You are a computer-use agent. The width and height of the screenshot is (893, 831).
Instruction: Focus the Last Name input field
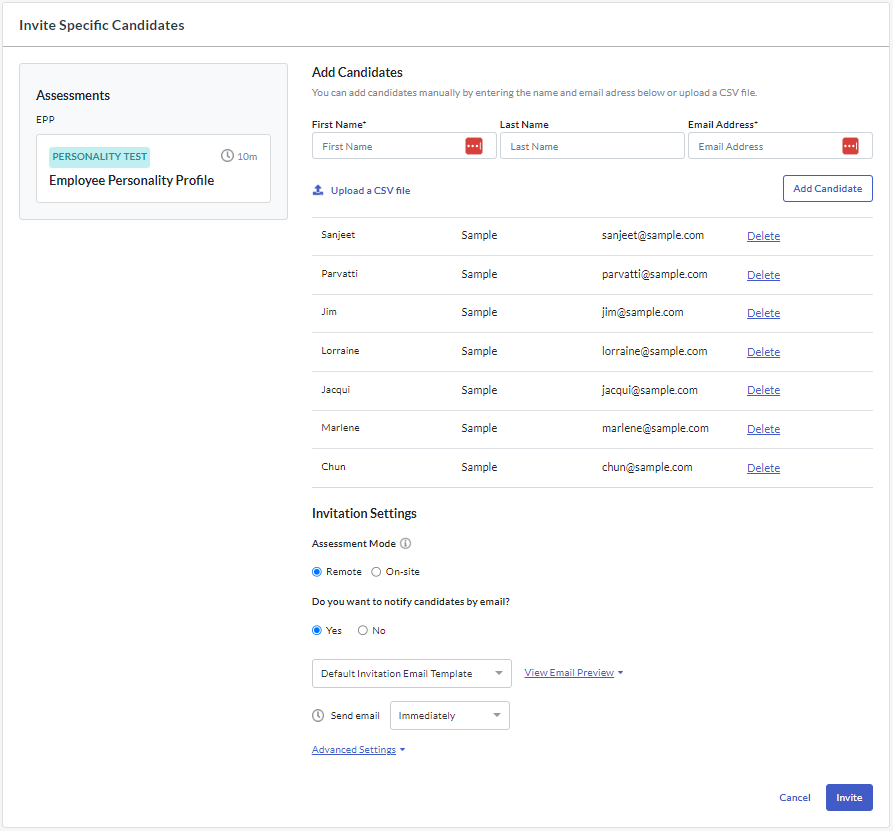click(x=592, y=146)
